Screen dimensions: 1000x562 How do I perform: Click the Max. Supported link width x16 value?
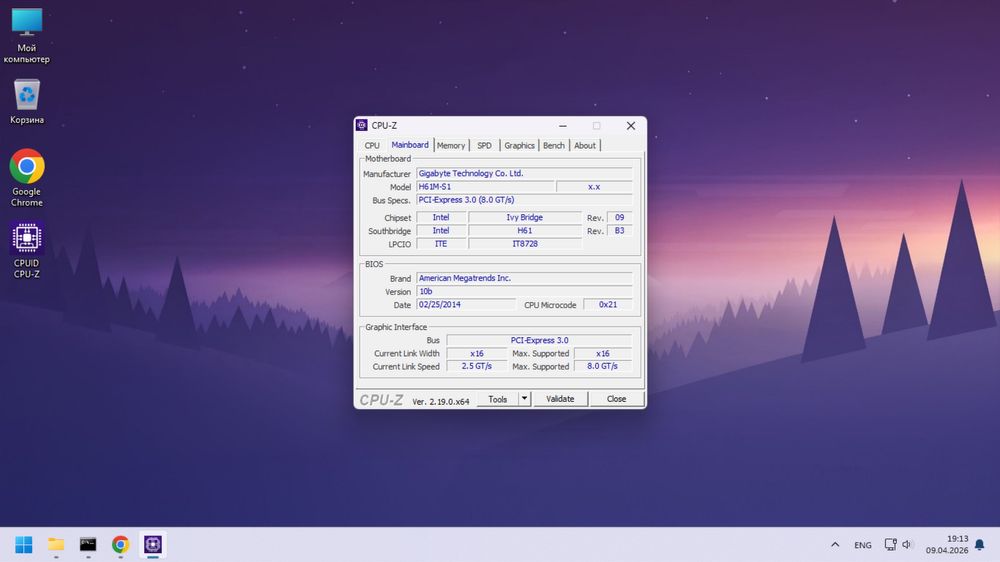click(x=602, y=353)
